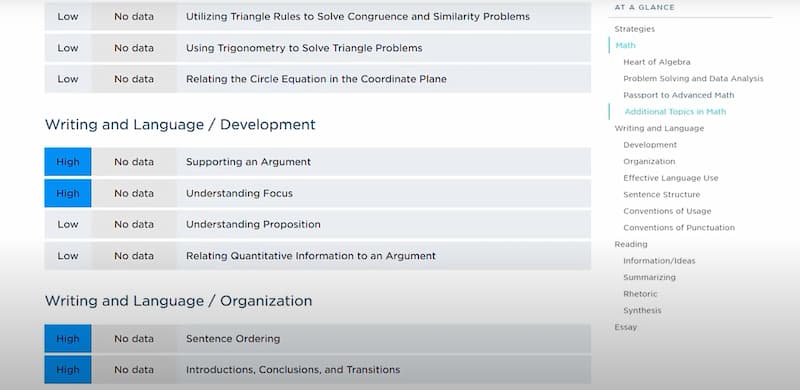Select Additional Topics in Math sidebar item
Viewport: 800px width, 390px height.
tap(675, 112)
